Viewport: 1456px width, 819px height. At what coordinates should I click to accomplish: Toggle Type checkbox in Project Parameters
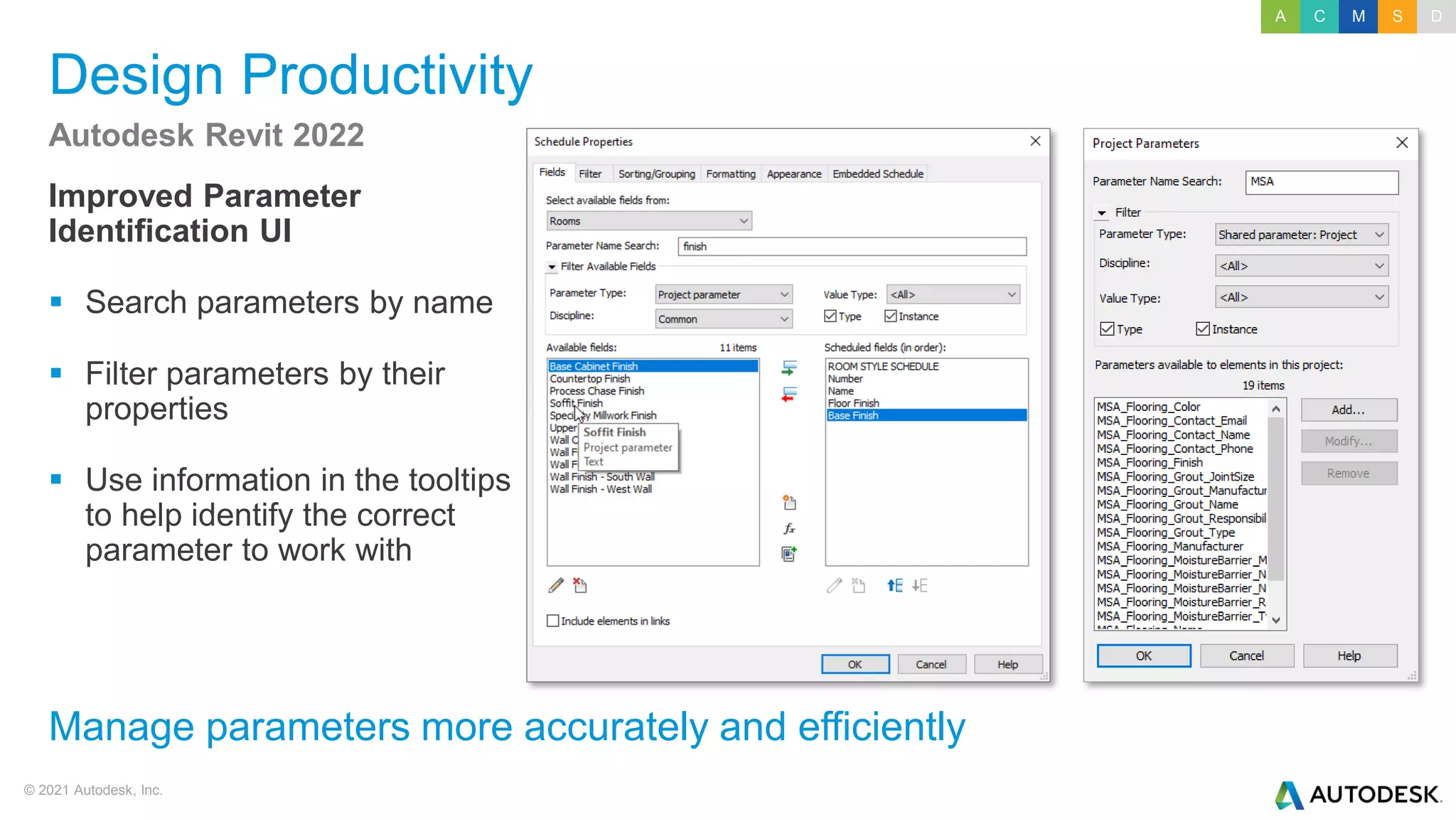(1107, 328)
